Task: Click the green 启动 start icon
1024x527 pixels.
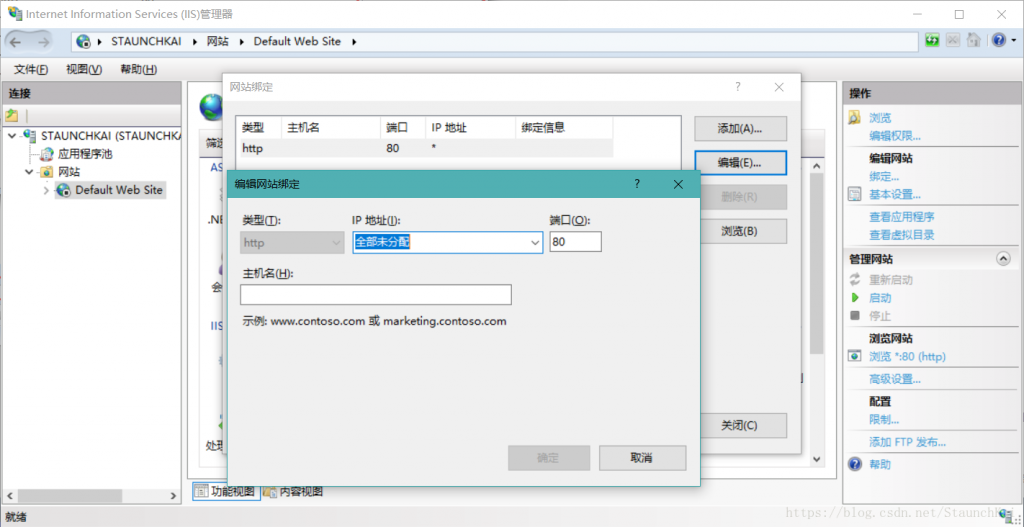Action: point(855,298)
